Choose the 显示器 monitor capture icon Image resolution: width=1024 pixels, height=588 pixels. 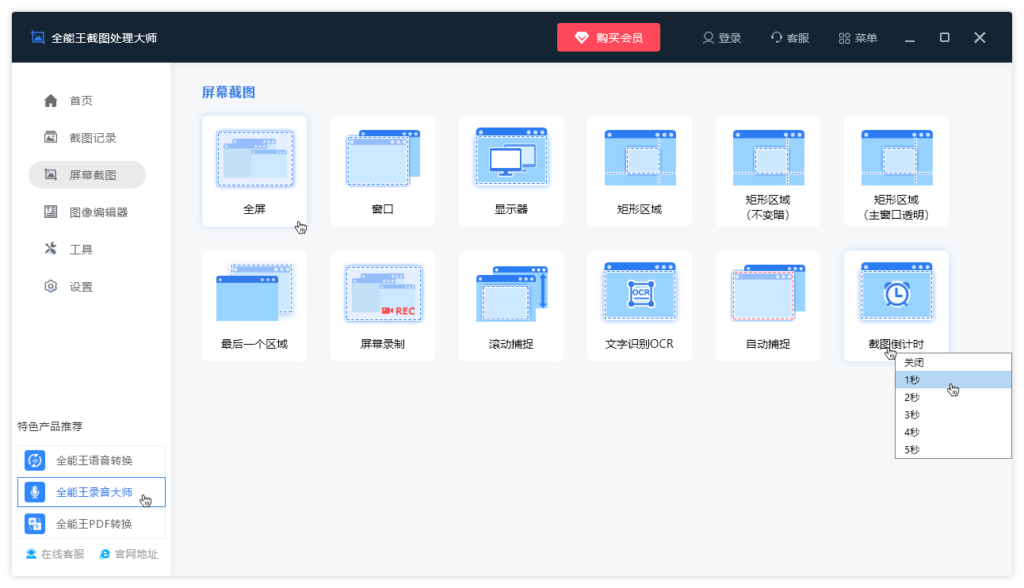coord(511,160)
